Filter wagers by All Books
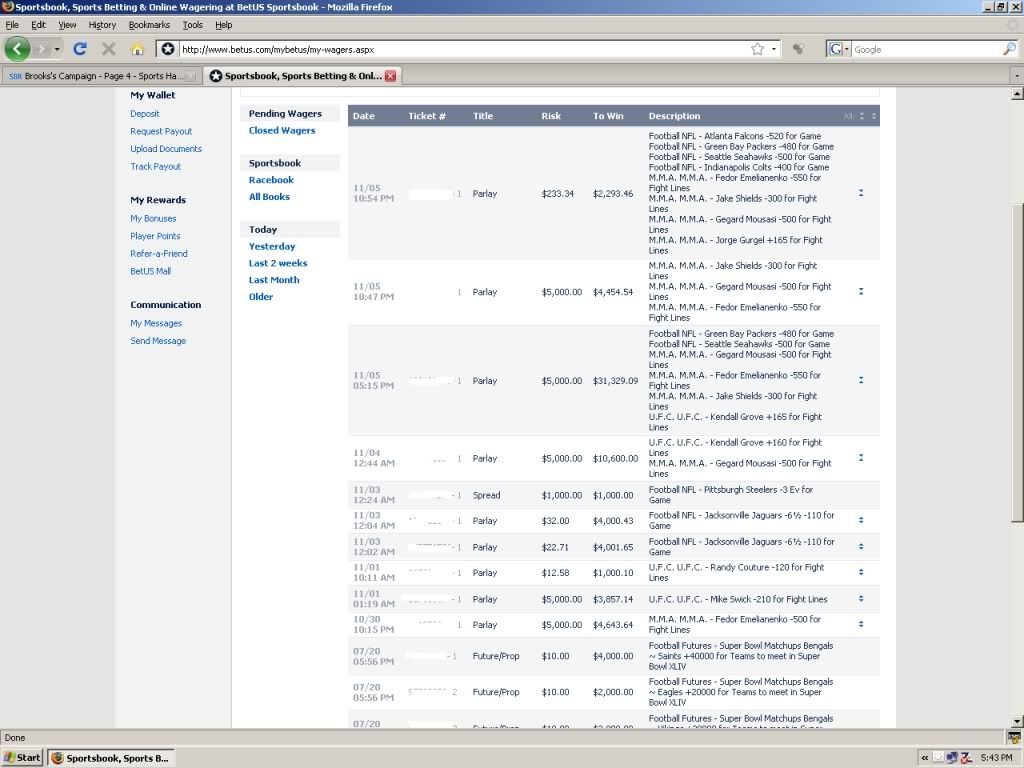 [x=269, y=197]
